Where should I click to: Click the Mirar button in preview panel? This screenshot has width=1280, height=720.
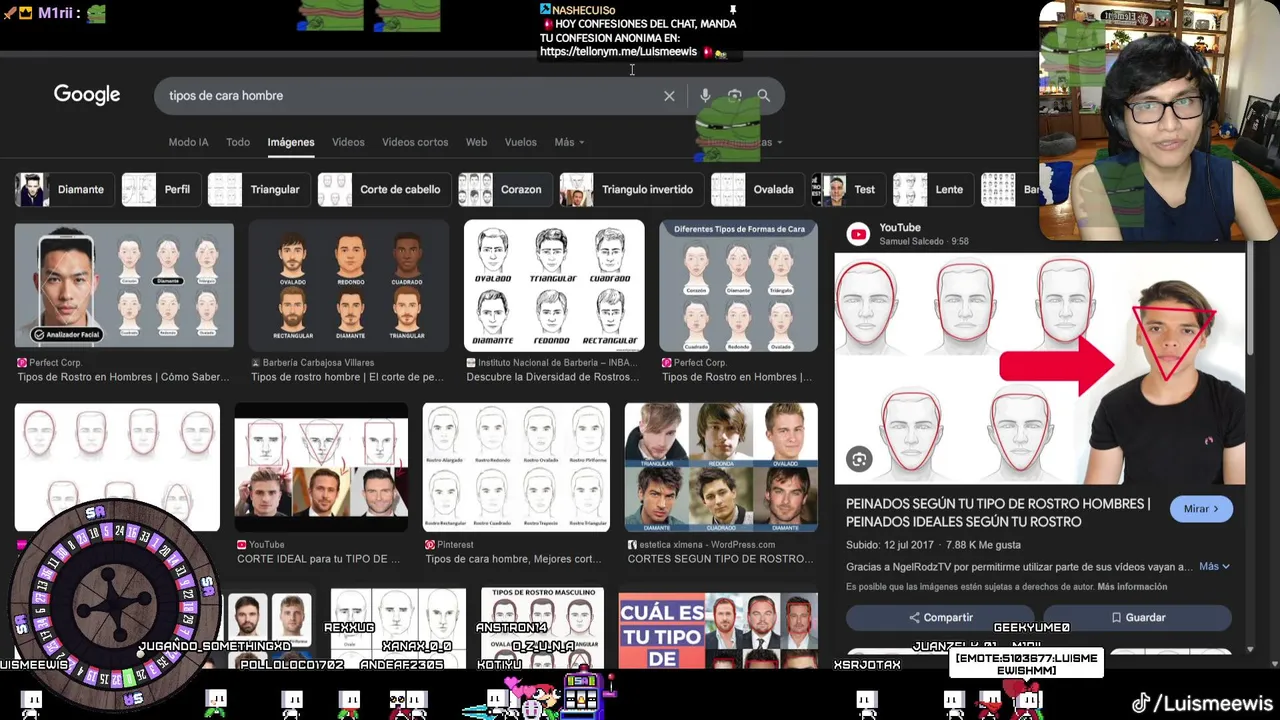click(1201, 509)
